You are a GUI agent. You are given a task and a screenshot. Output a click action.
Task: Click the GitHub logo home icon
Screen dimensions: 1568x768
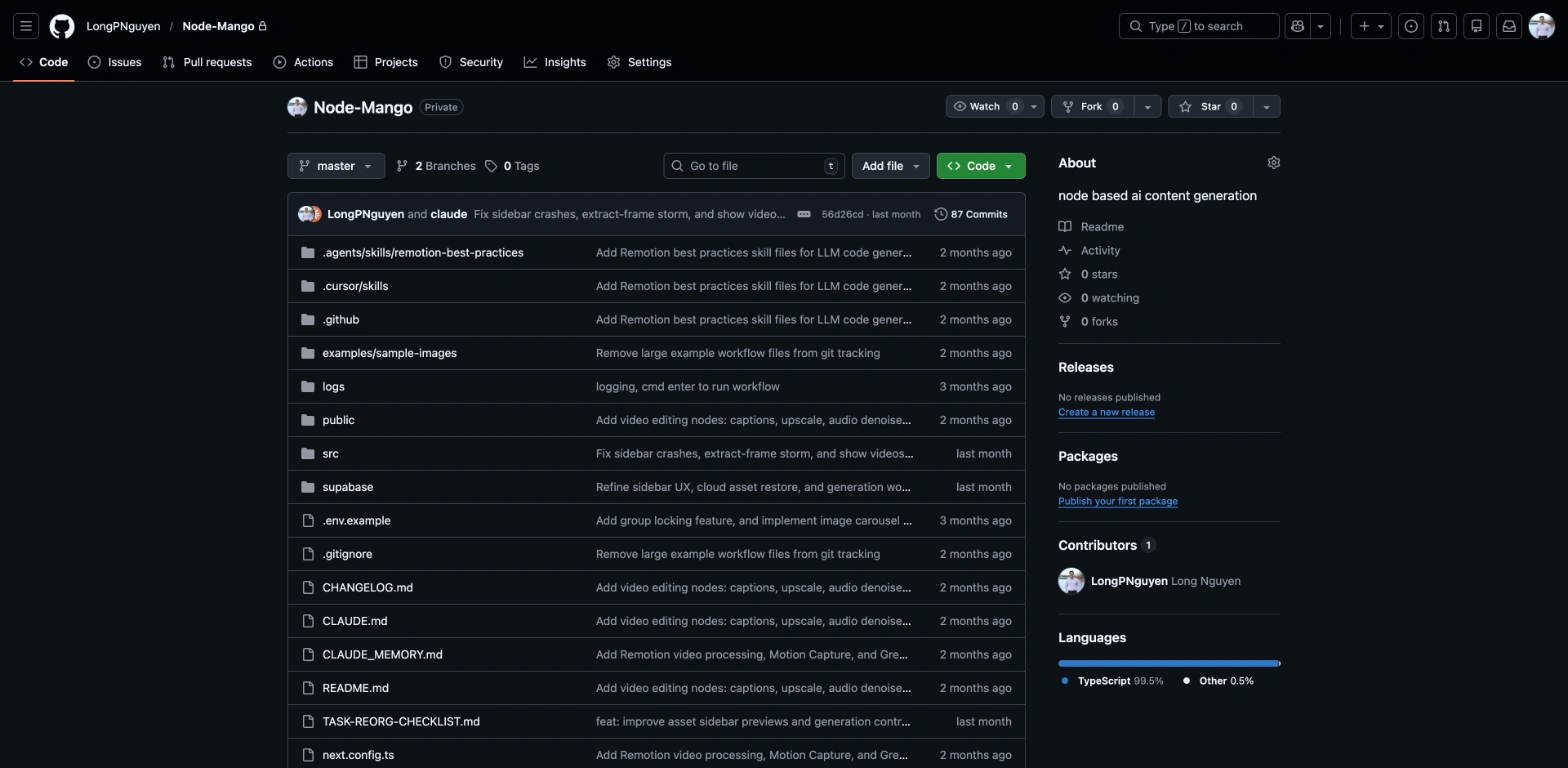(62, 26)
